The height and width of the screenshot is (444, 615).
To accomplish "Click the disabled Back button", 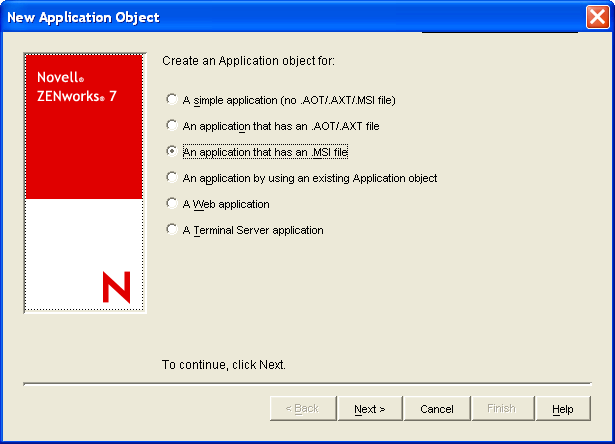I will pos(303,409).
